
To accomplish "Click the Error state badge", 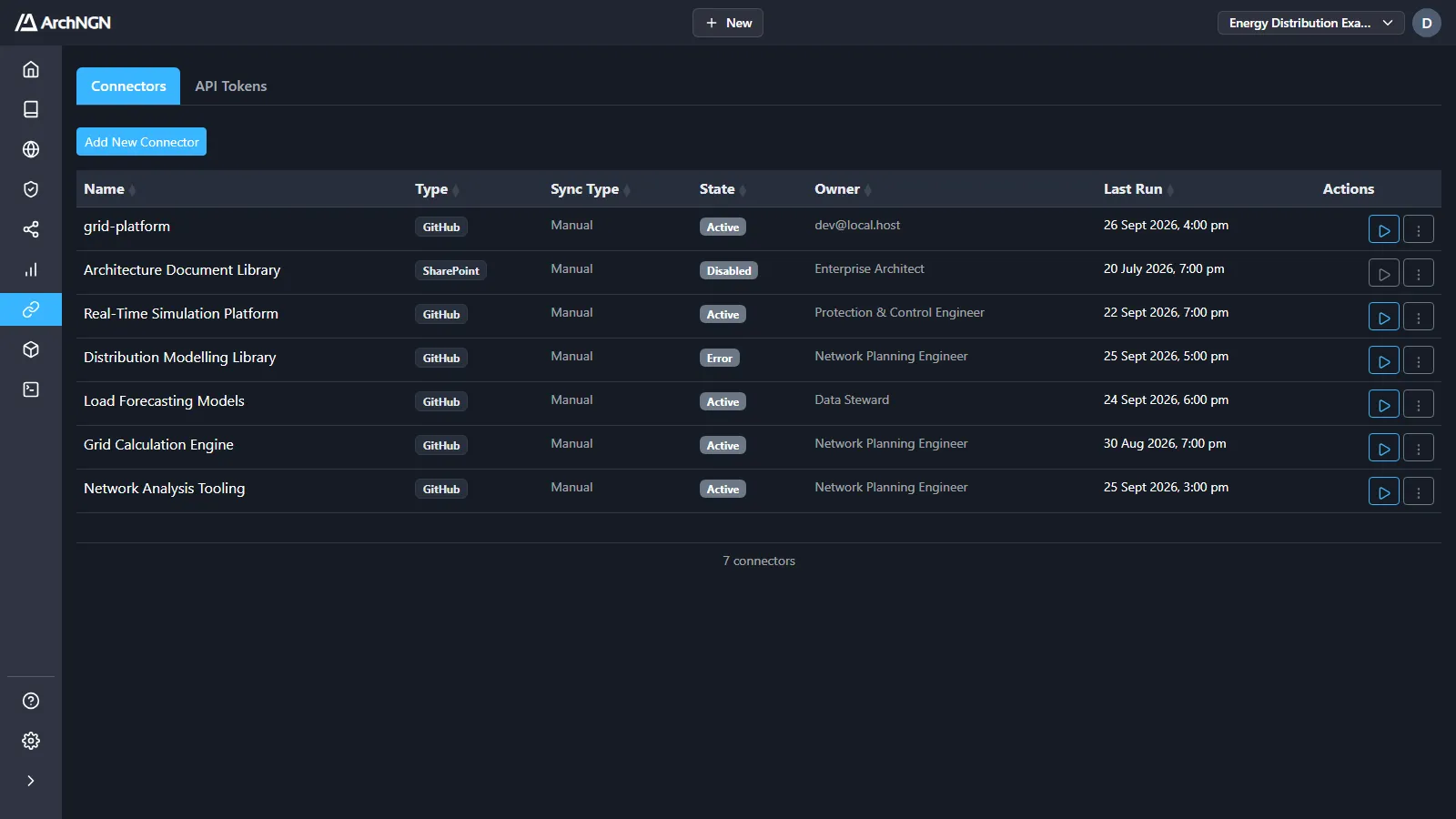I will pos(720,358).
